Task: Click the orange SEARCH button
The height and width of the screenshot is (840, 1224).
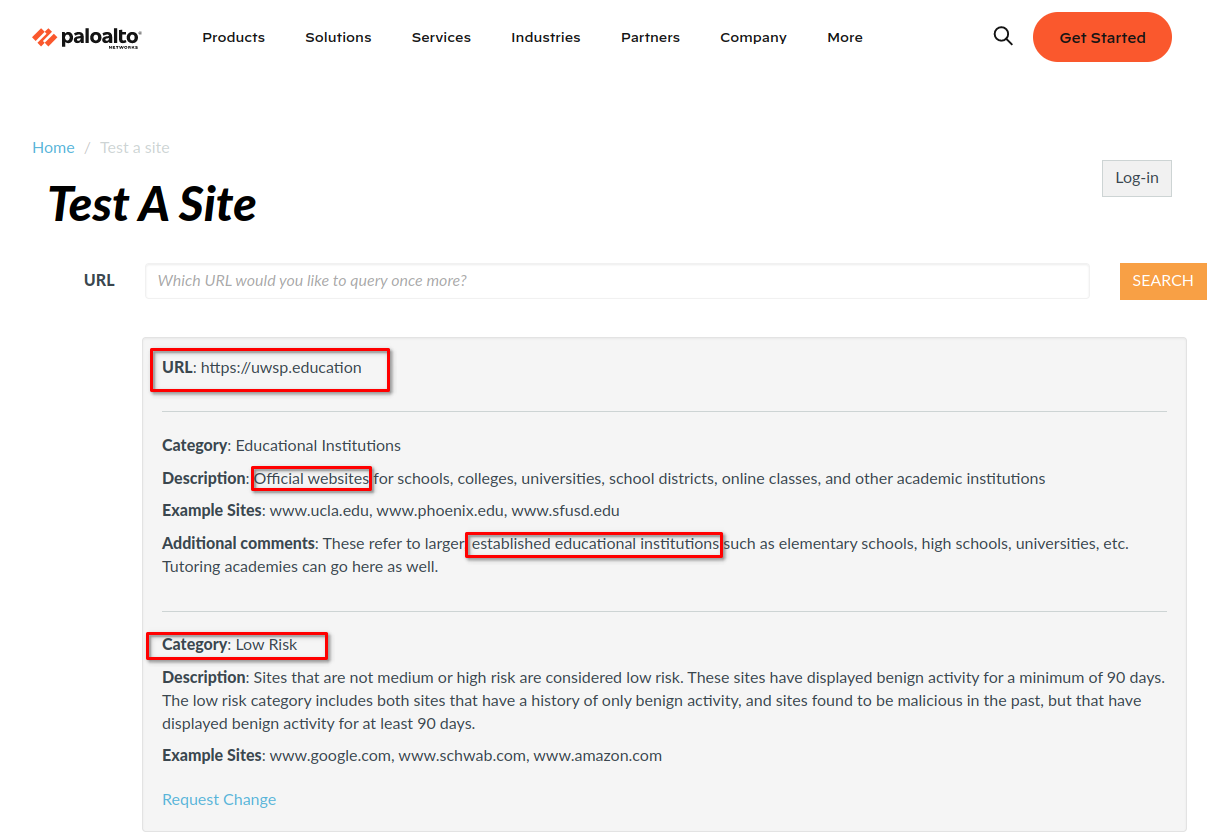Action: pos(1163,281)
